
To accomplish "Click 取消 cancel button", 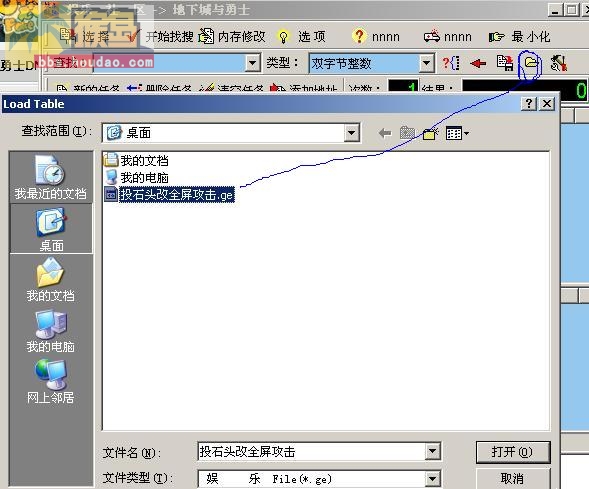I will coord(512,478).
